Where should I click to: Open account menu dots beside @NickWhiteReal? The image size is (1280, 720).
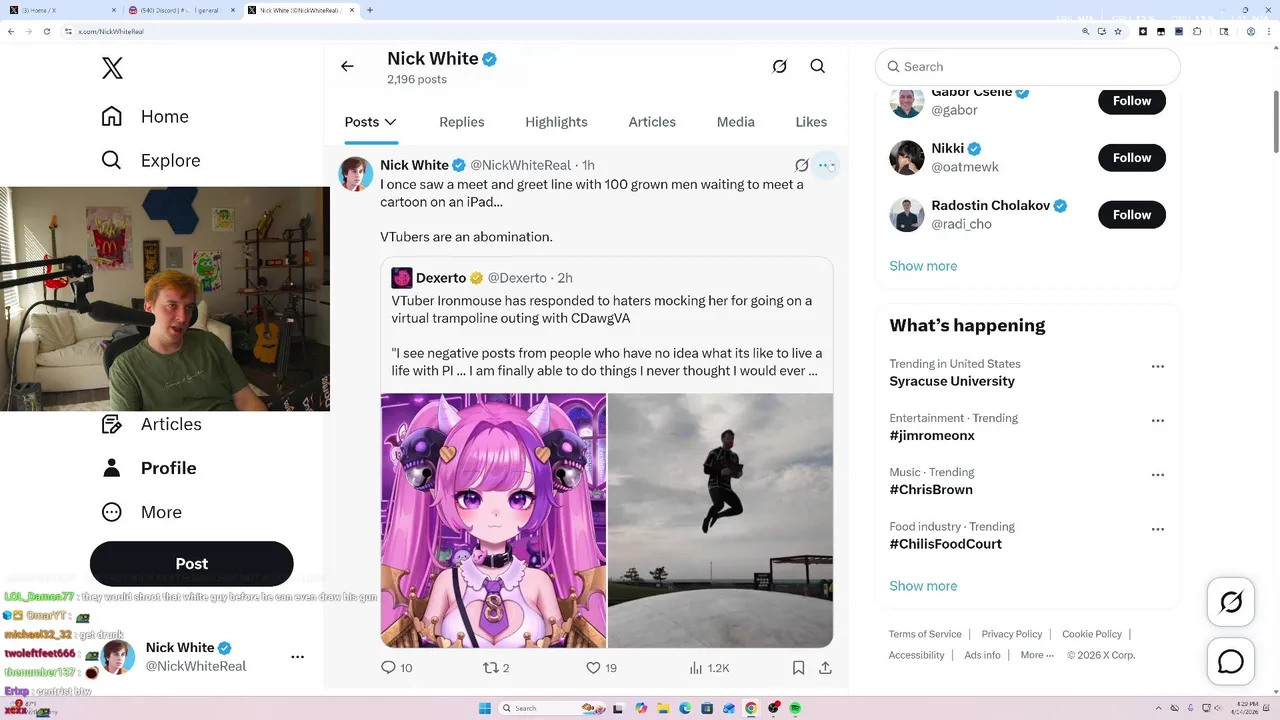point(297,657)
